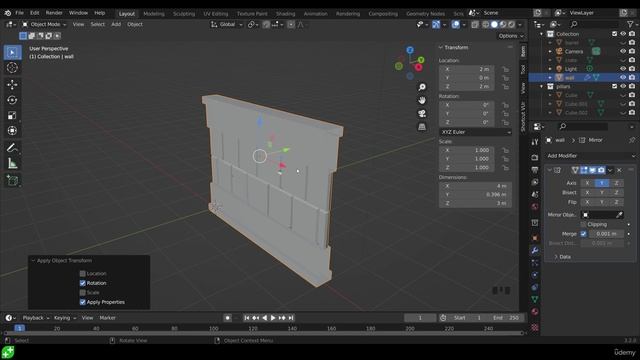Open the File menu
Image resolution: width=640 pixels, height=360 pixels.
19,13
